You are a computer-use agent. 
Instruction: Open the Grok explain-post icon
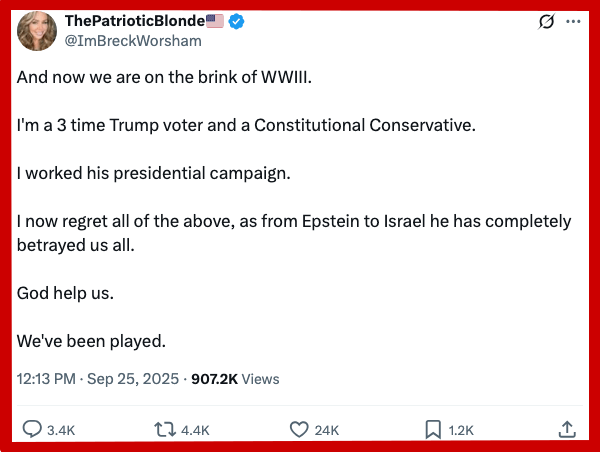[x=547, y=22]
